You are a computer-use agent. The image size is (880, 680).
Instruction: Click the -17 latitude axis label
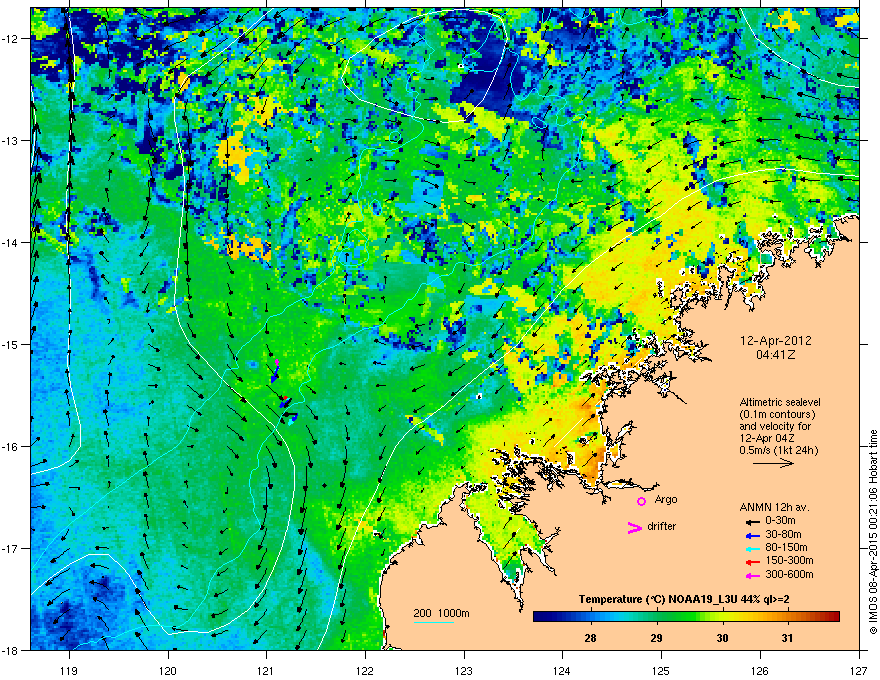pyautogui.click(x=11, y=549)
